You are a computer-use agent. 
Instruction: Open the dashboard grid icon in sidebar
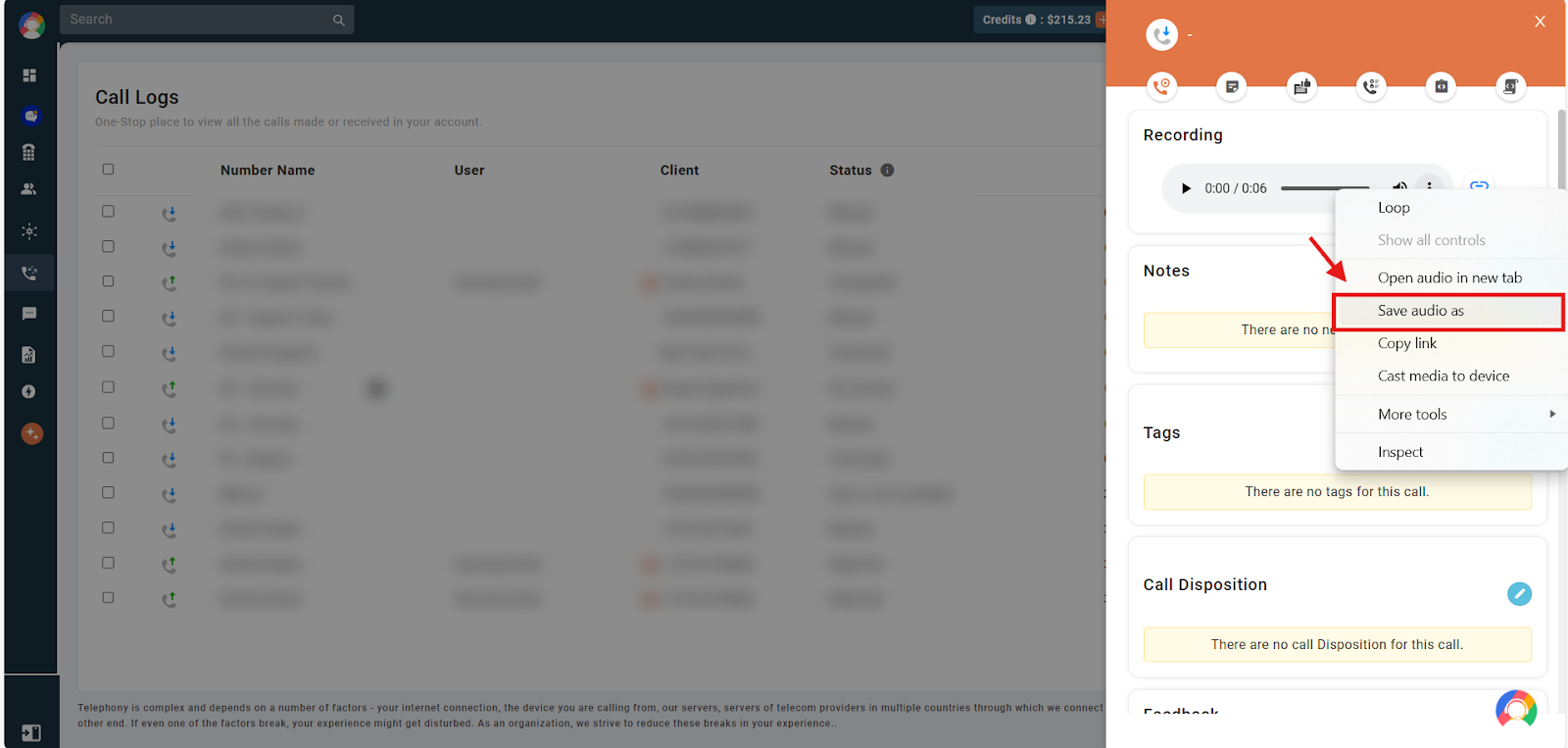coord(29,75)
